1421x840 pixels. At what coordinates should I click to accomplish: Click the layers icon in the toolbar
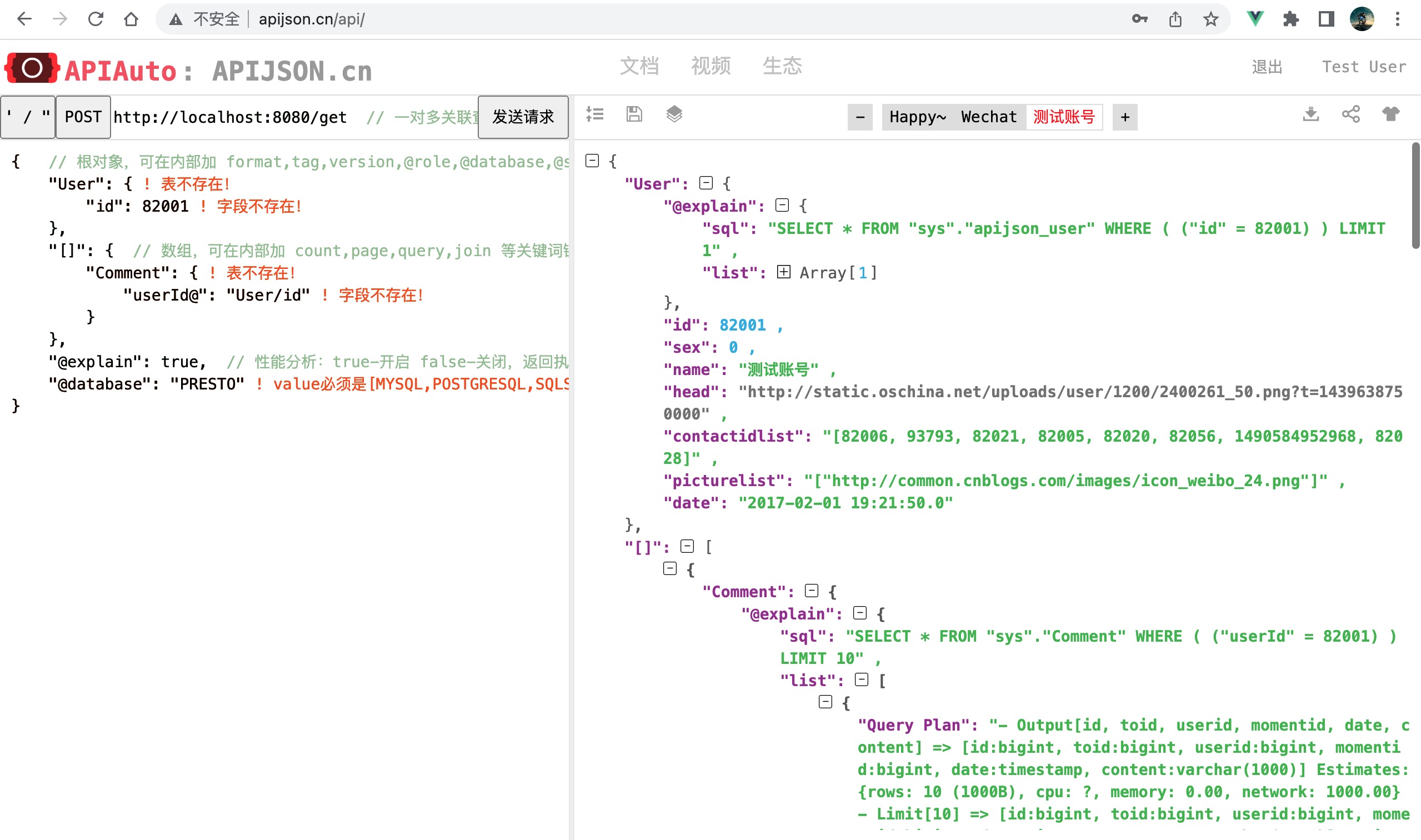673,114
